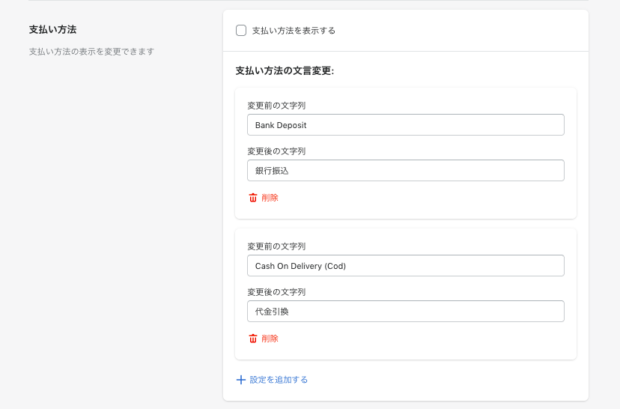
Task: Click trash icon under 代金引換 field
Action: [253, 339]
